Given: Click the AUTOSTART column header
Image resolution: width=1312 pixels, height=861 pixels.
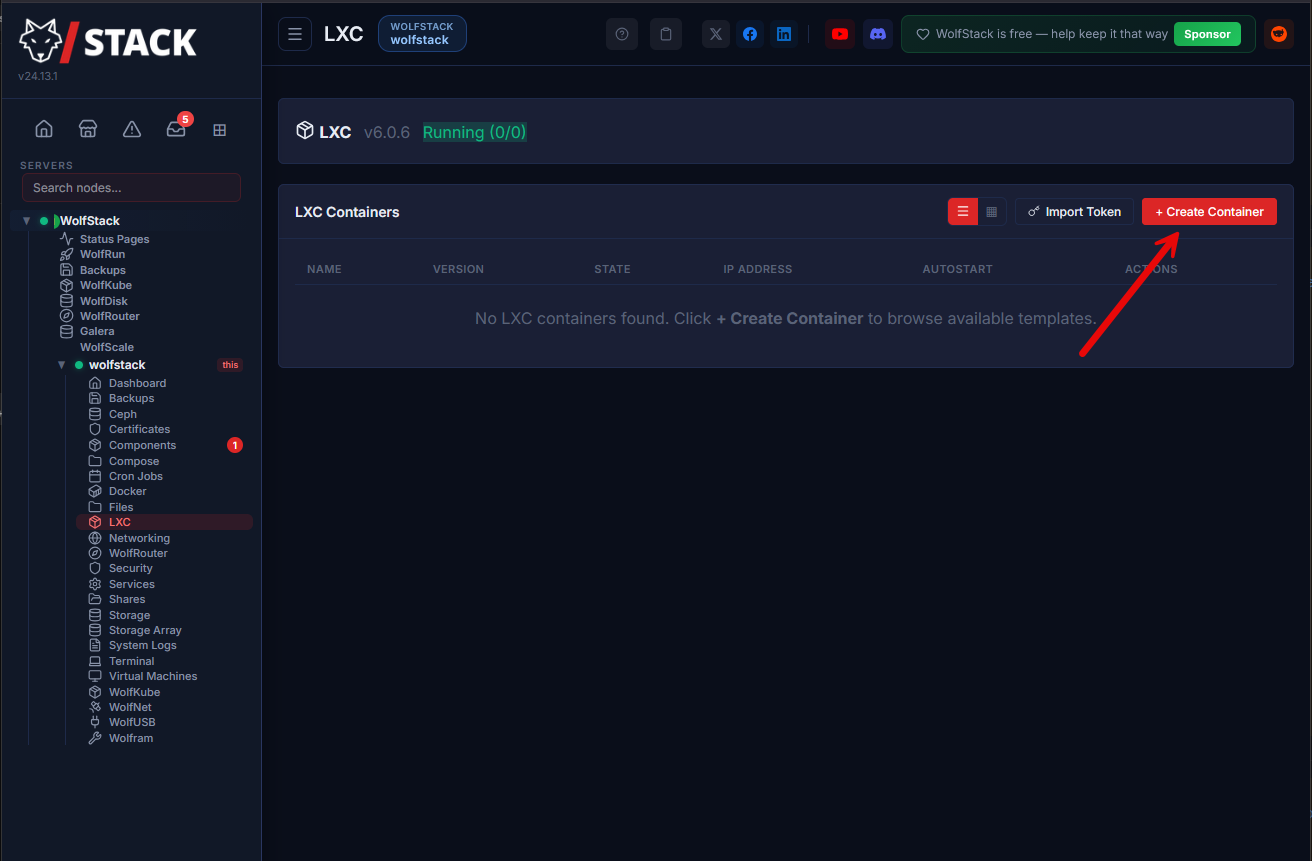Looking at the screenshot, I should click(957, 269).
